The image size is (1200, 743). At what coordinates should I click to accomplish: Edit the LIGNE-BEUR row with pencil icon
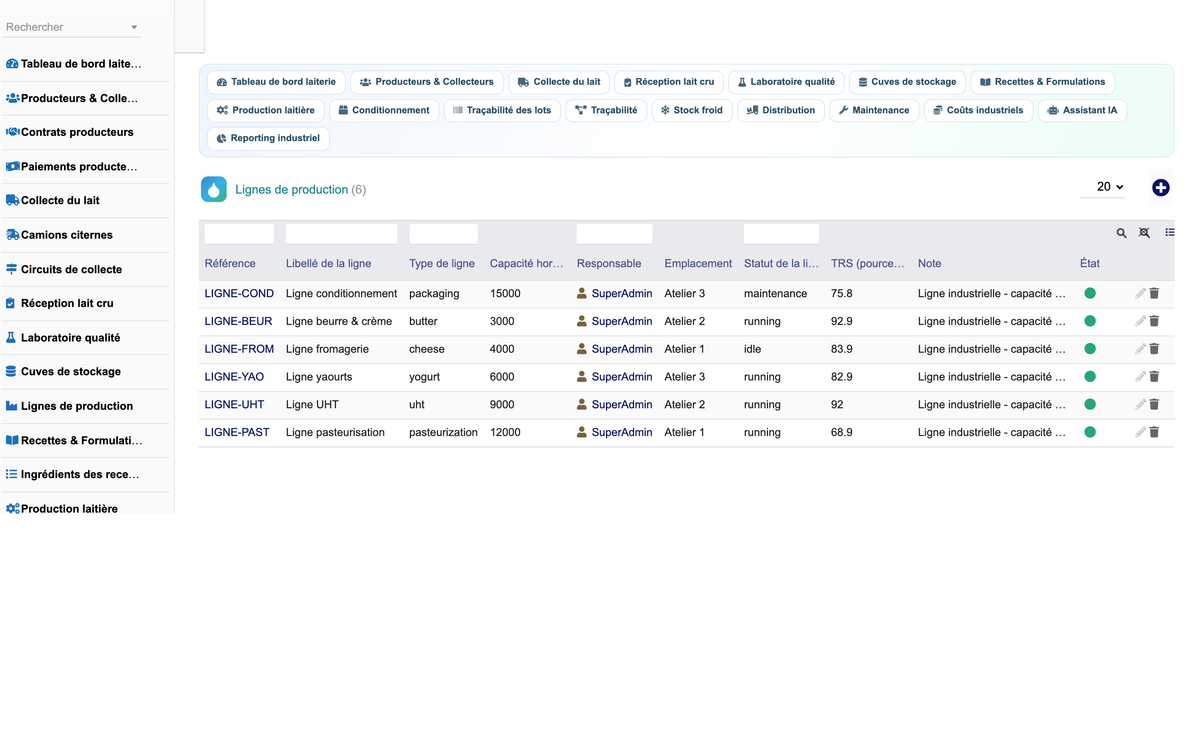click(x=1141, y=321)
